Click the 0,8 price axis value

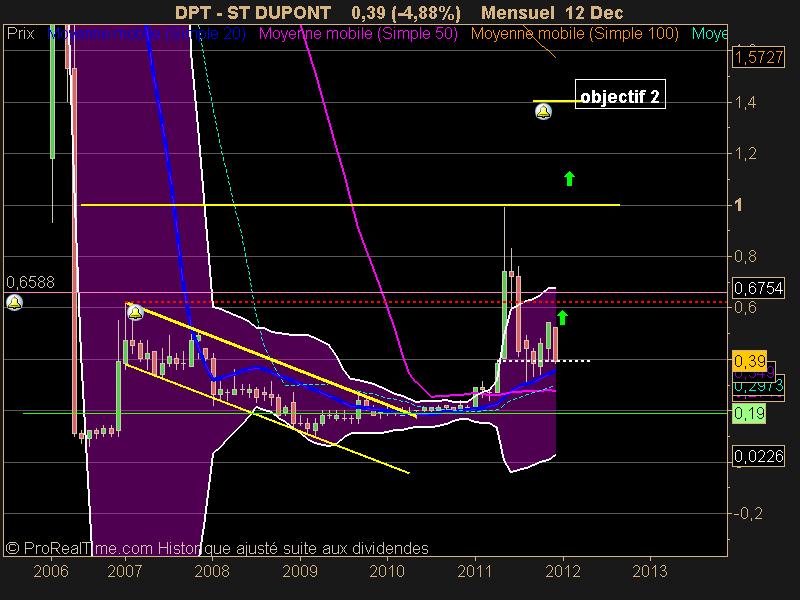[745, 256]
